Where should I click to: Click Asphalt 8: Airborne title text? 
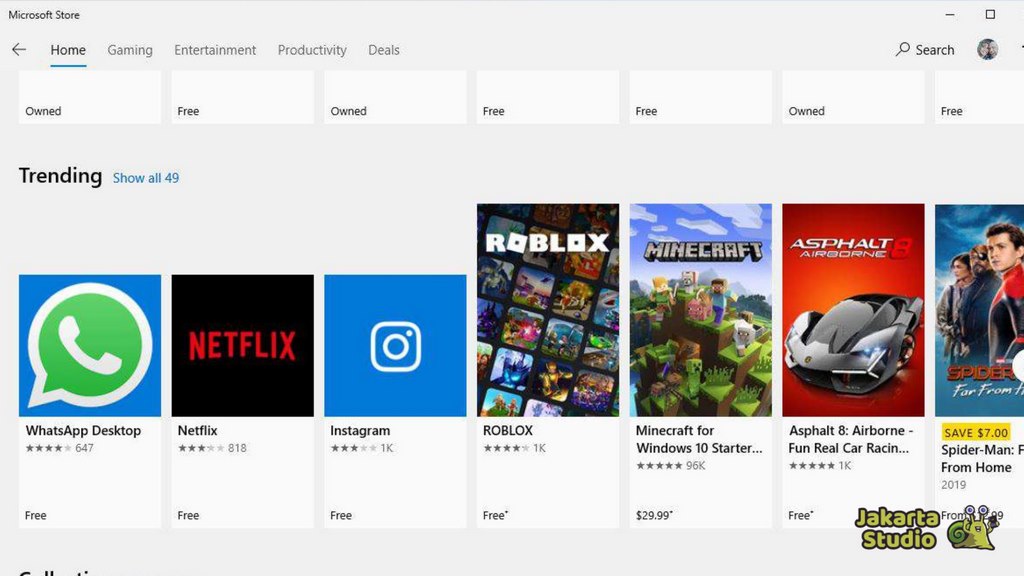tap(851, 439)
